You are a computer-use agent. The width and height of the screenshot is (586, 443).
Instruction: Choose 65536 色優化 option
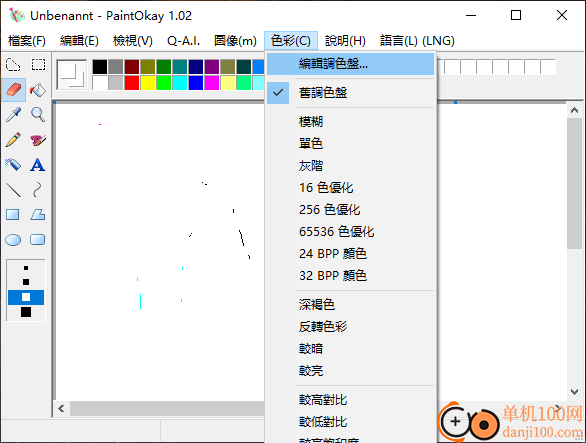[x=351, y=232]
